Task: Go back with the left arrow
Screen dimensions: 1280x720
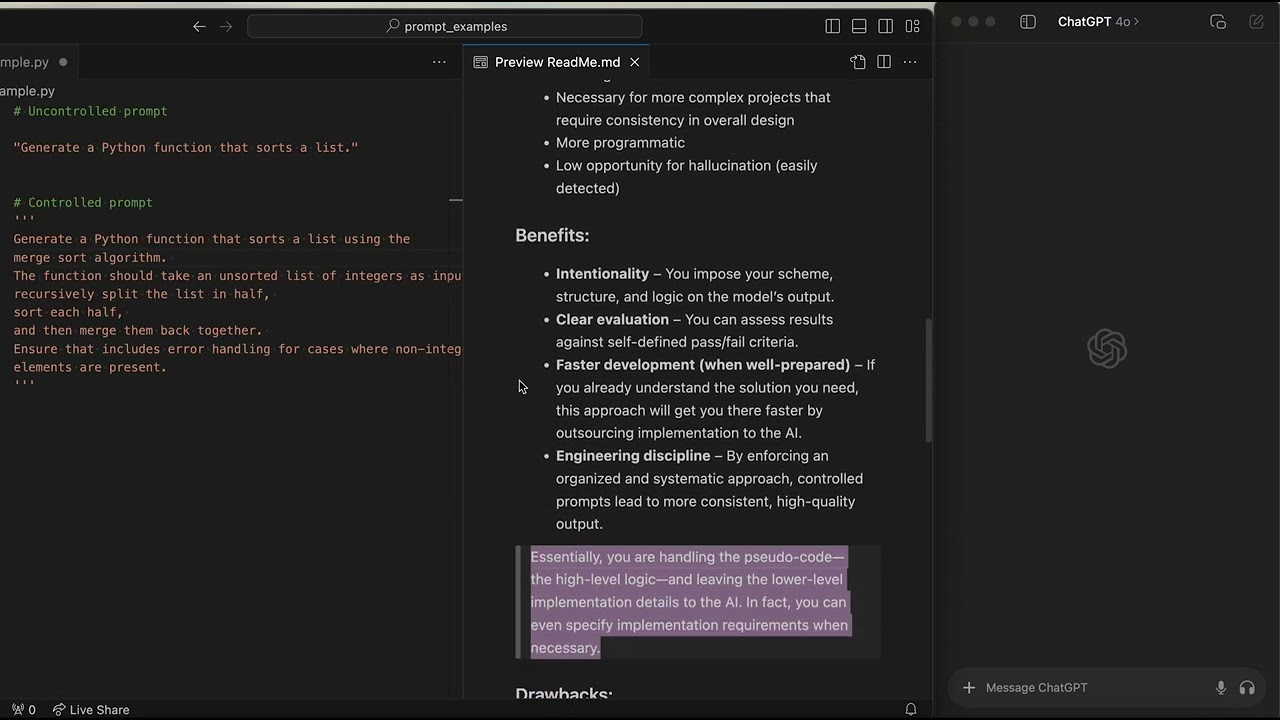Action: pyautogui.click(x=199, y=27)
